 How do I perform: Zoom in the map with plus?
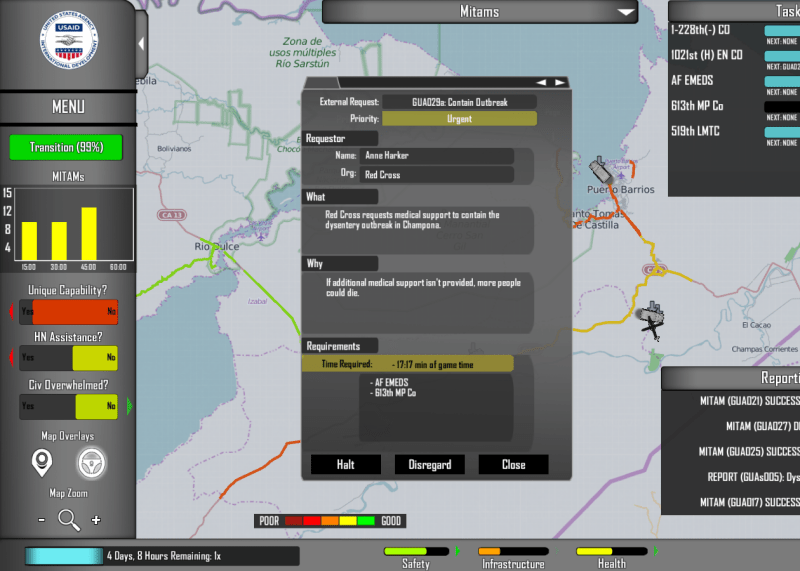click(96, 520)
